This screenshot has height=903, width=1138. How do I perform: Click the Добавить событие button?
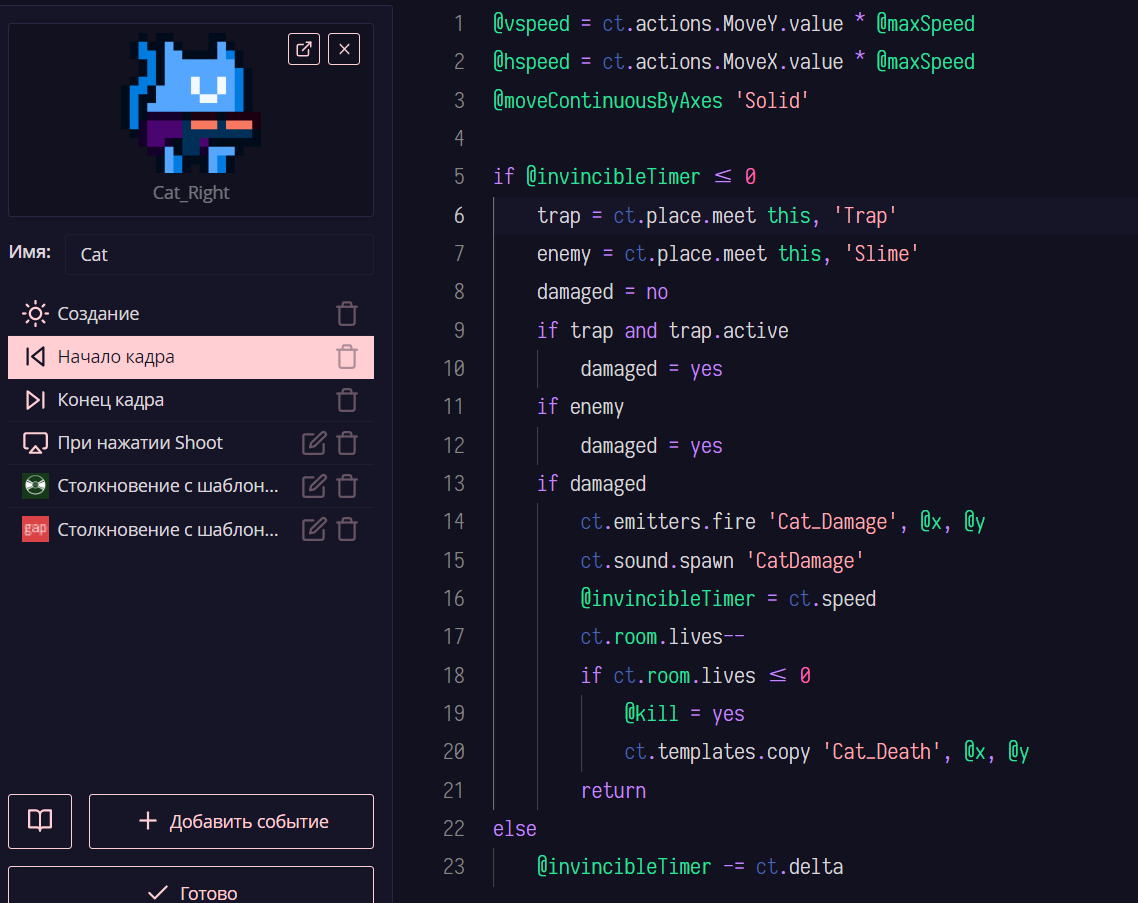pyautogui.click(x=231, y=821)
